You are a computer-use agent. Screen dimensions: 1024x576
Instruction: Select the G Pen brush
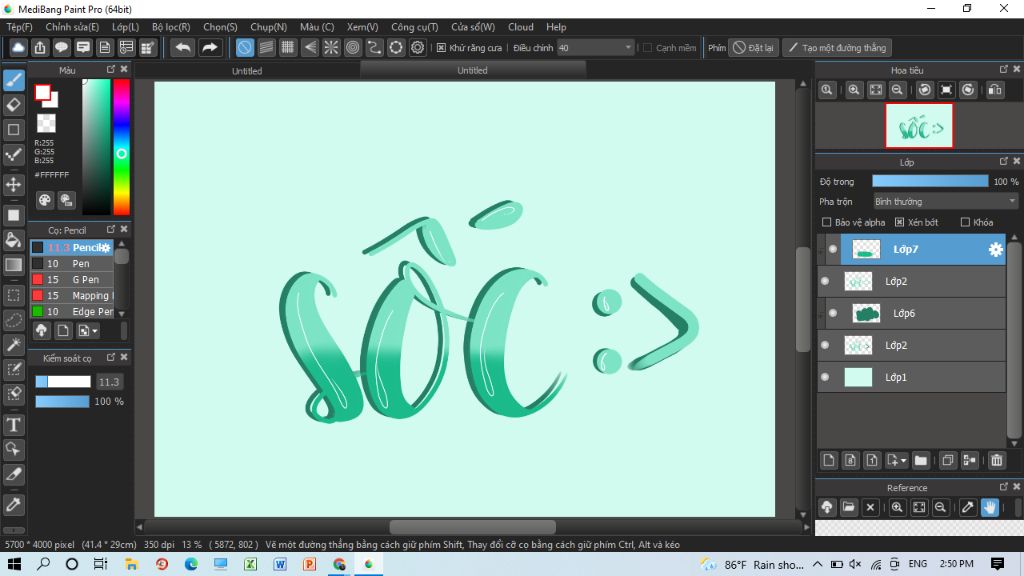[72, 280]
